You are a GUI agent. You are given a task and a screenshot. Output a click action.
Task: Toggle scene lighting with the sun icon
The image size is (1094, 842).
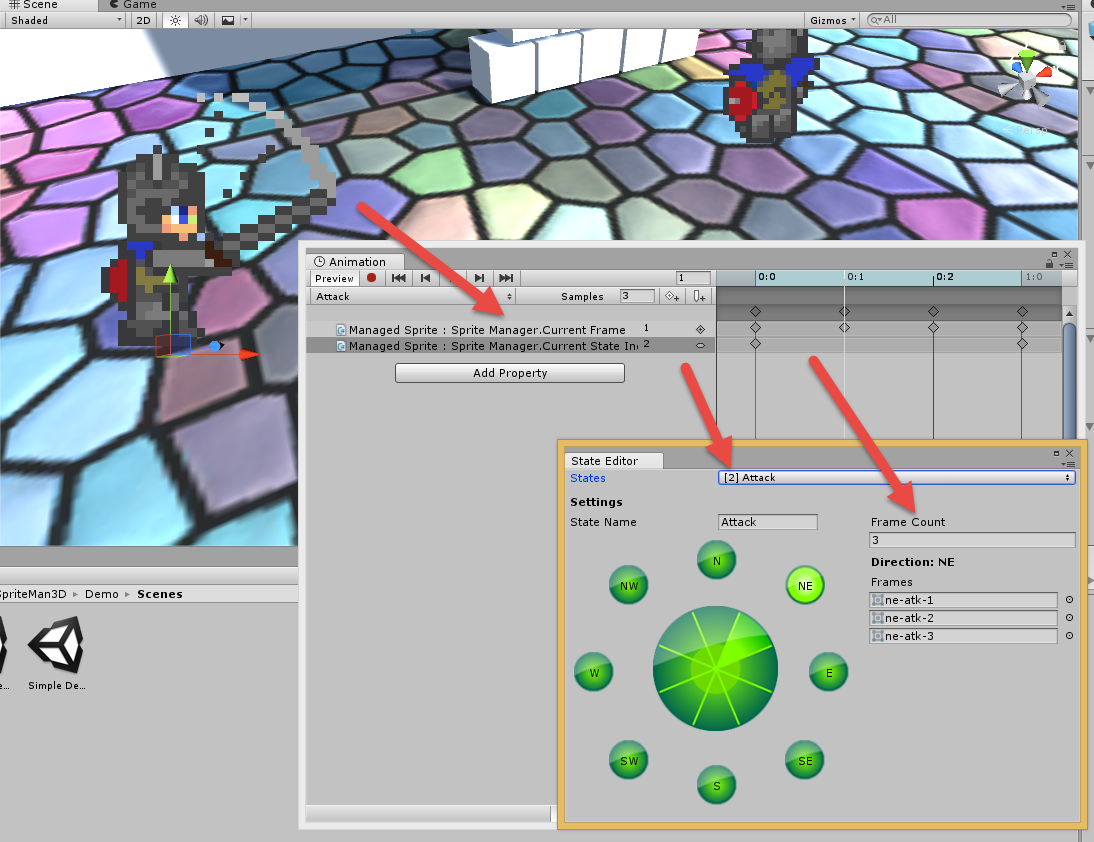(175, 20)
